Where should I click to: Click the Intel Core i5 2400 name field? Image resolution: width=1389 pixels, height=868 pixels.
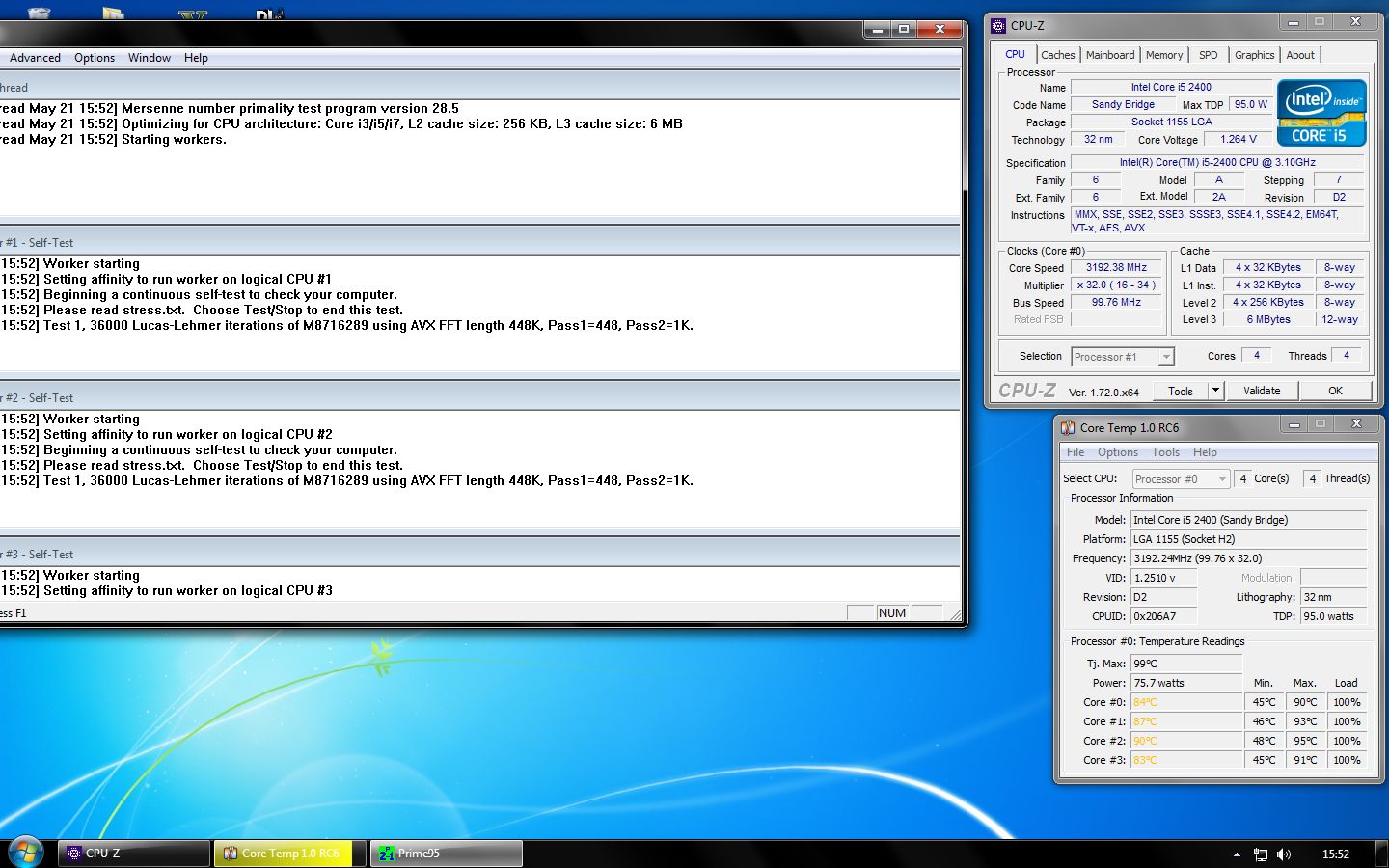tap(1171, 88)
